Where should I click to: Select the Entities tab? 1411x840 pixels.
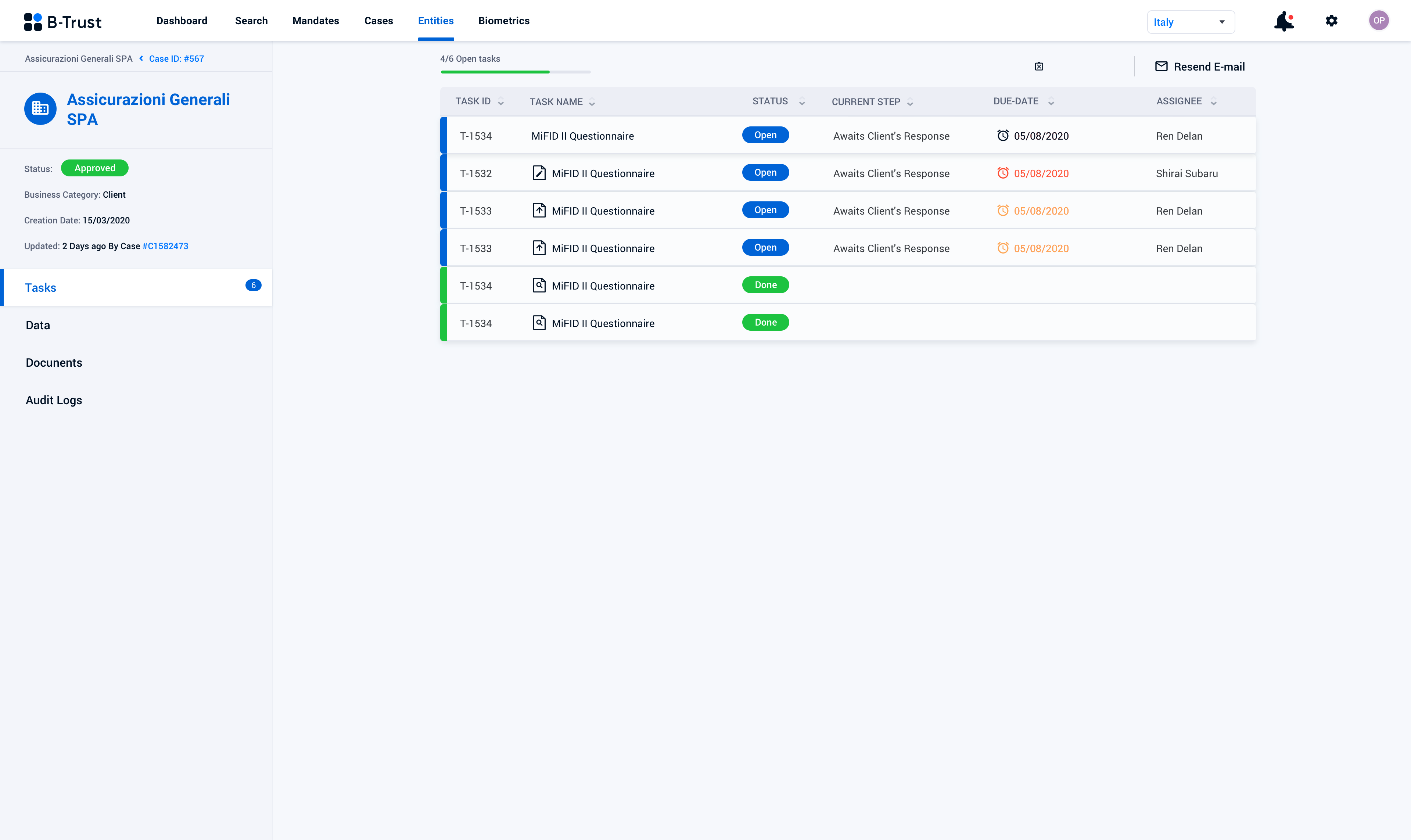pos(436,21)
